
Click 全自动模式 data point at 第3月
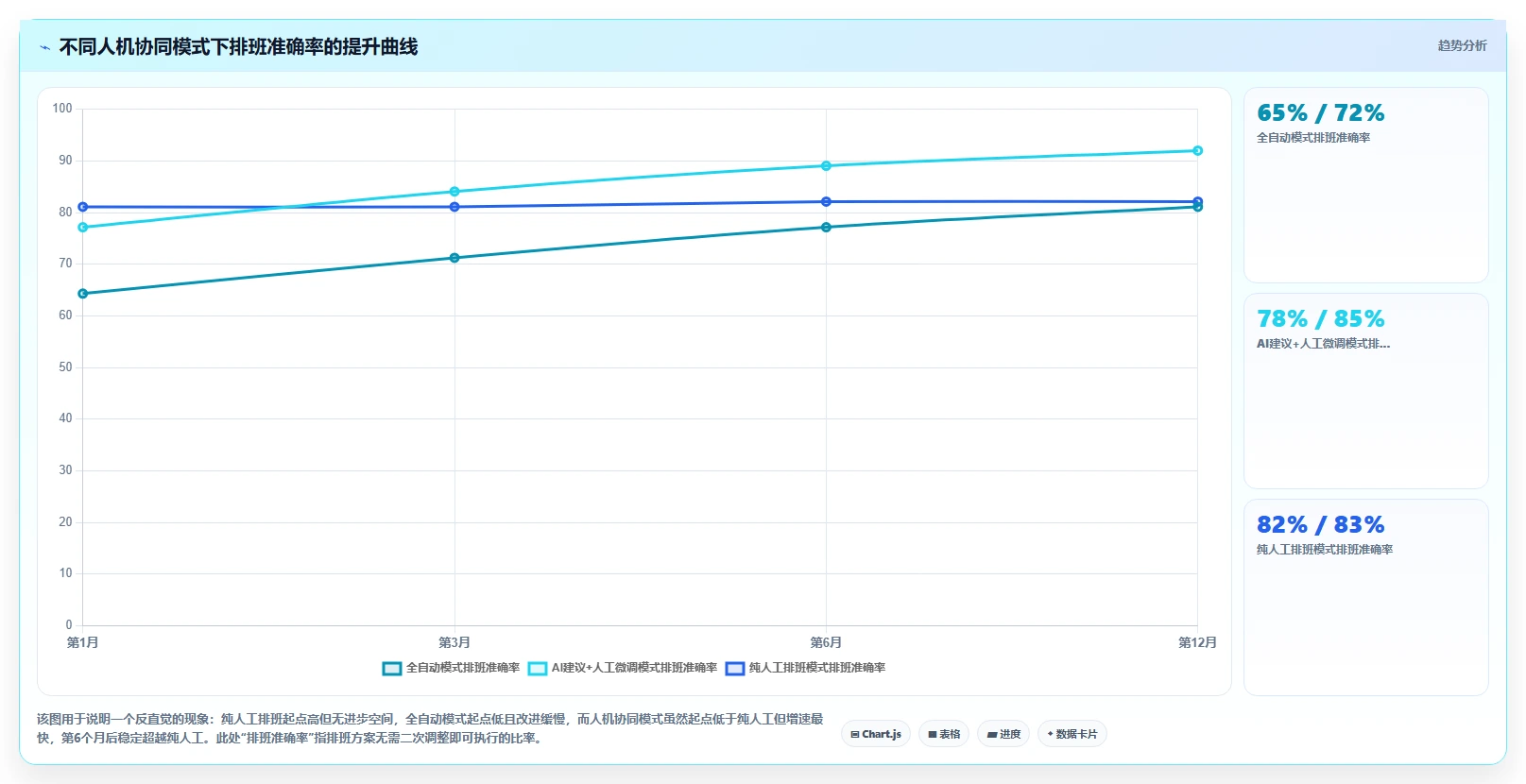(454, 258)
